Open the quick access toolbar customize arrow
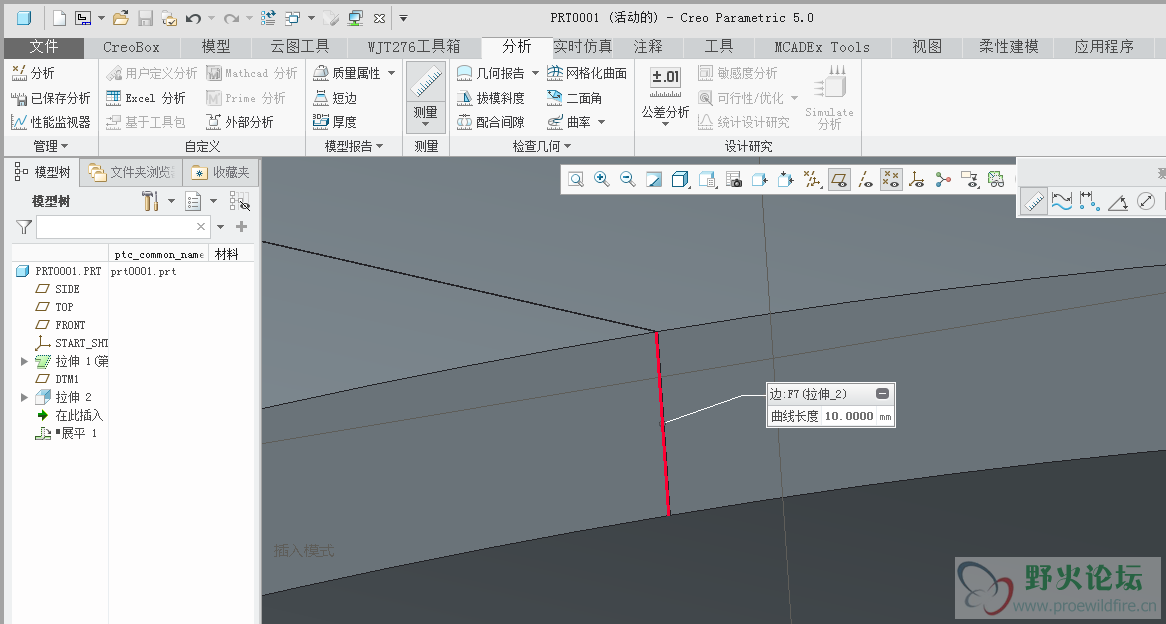Viewport: 1166px width, 624px height. coord(403,18)
